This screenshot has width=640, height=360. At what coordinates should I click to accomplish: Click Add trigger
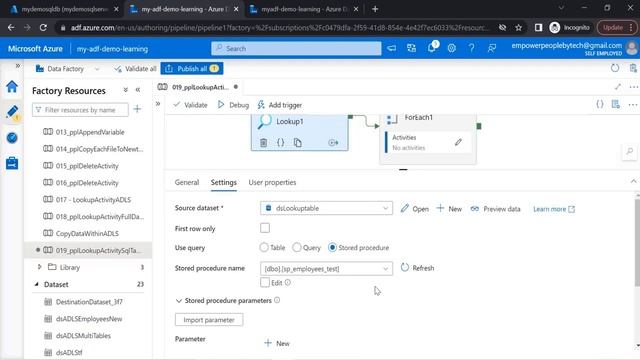point(280,105)
